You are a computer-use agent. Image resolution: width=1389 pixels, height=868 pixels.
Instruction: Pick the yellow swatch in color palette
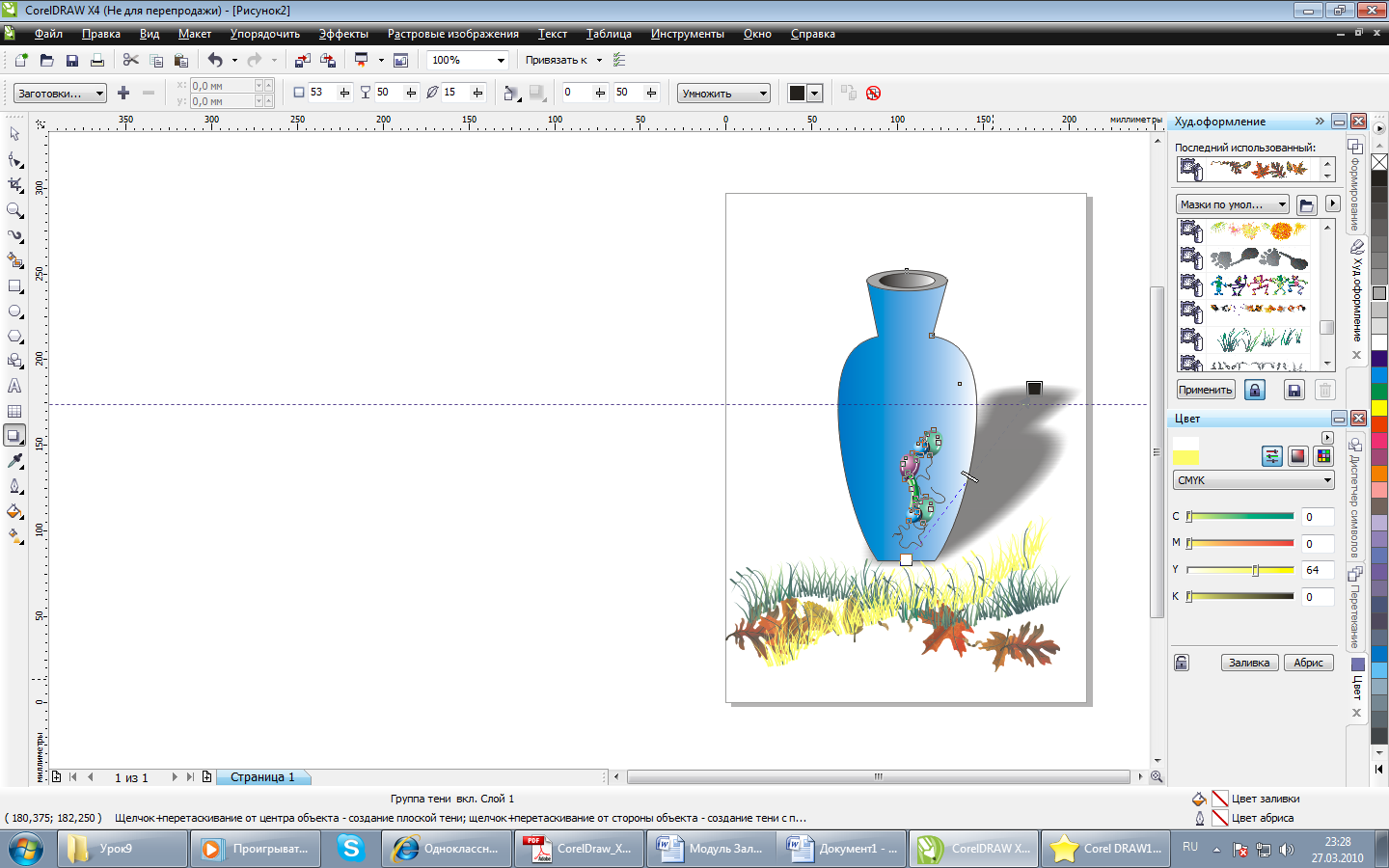click(1379, 408)
